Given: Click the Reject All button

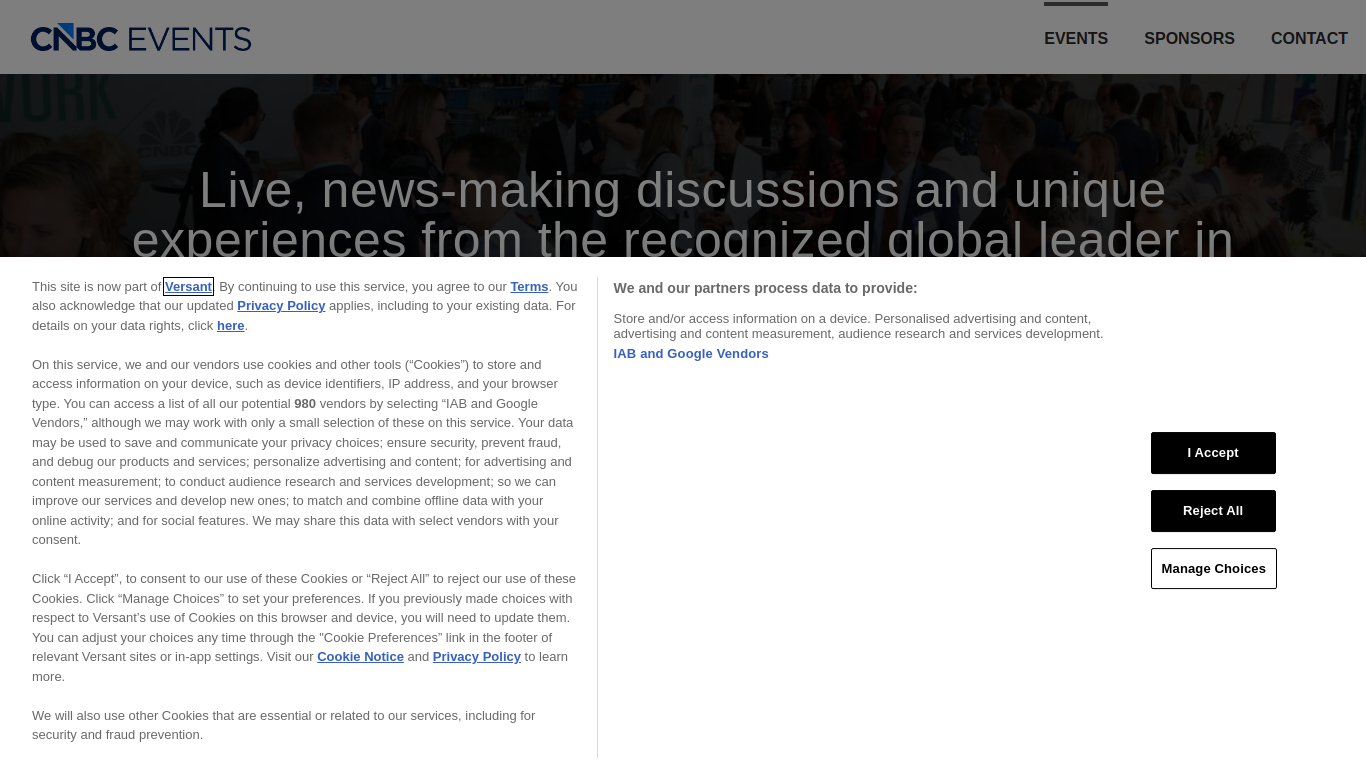Looking at the screenshot, I should (1213, 511).
